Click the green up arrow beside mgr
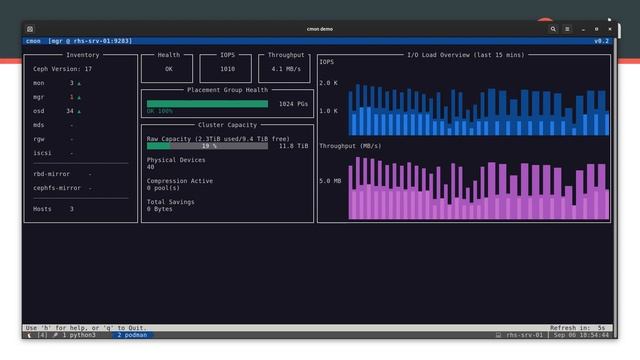640x360 pixels. click(79, 98)
